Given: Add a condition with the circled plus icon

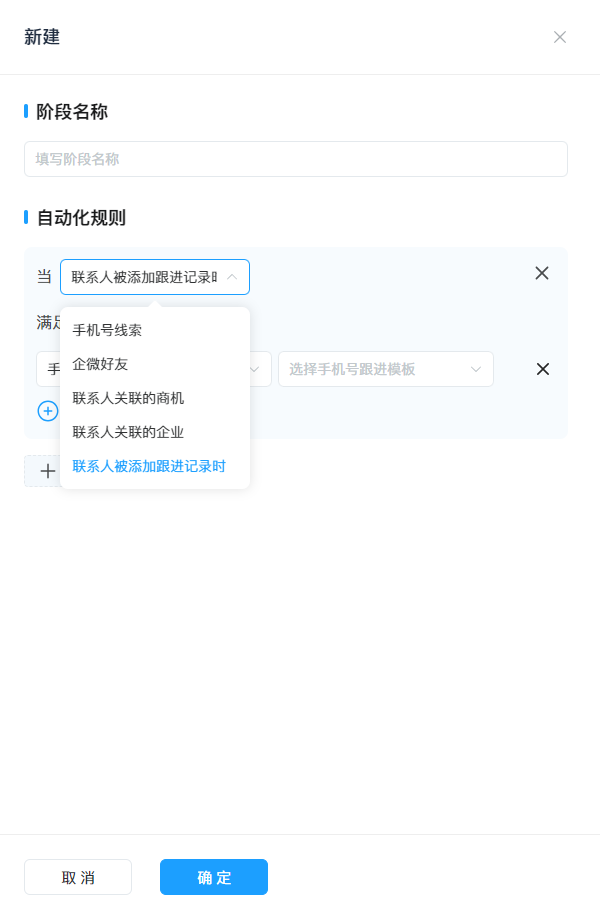Looking at the screenshot, I should click(x=48, y=411).
